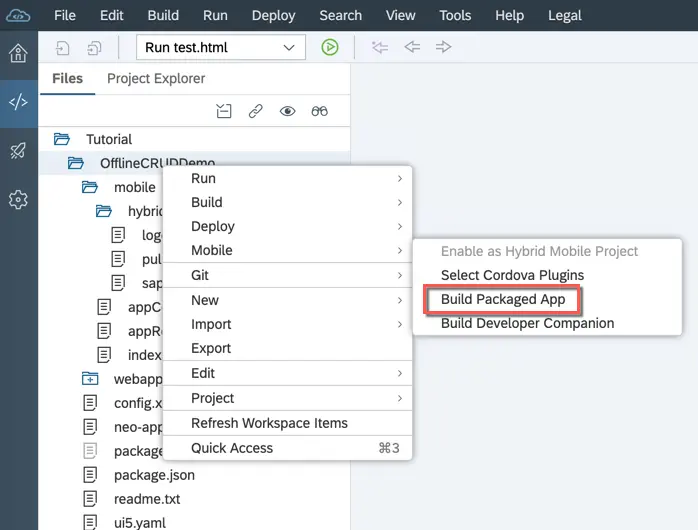Click the binoculars search files icon
The height and width of the screenshot is (530, 698).
tap(320, 111)
